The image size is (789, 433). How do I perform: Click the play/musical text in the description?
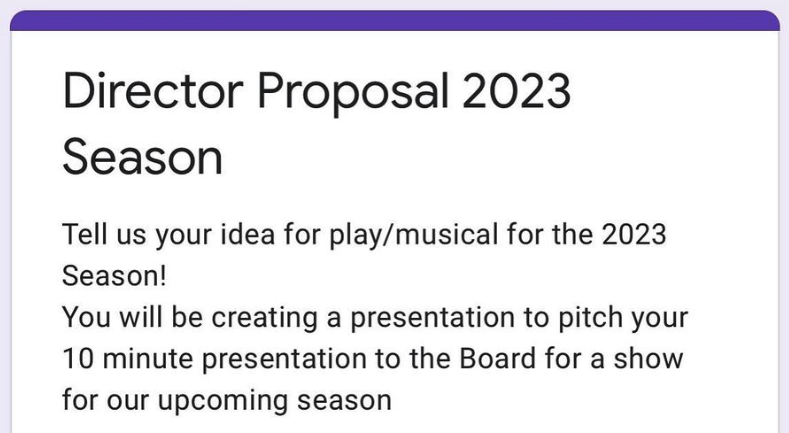pyautogui.click(x=413, y=235)
